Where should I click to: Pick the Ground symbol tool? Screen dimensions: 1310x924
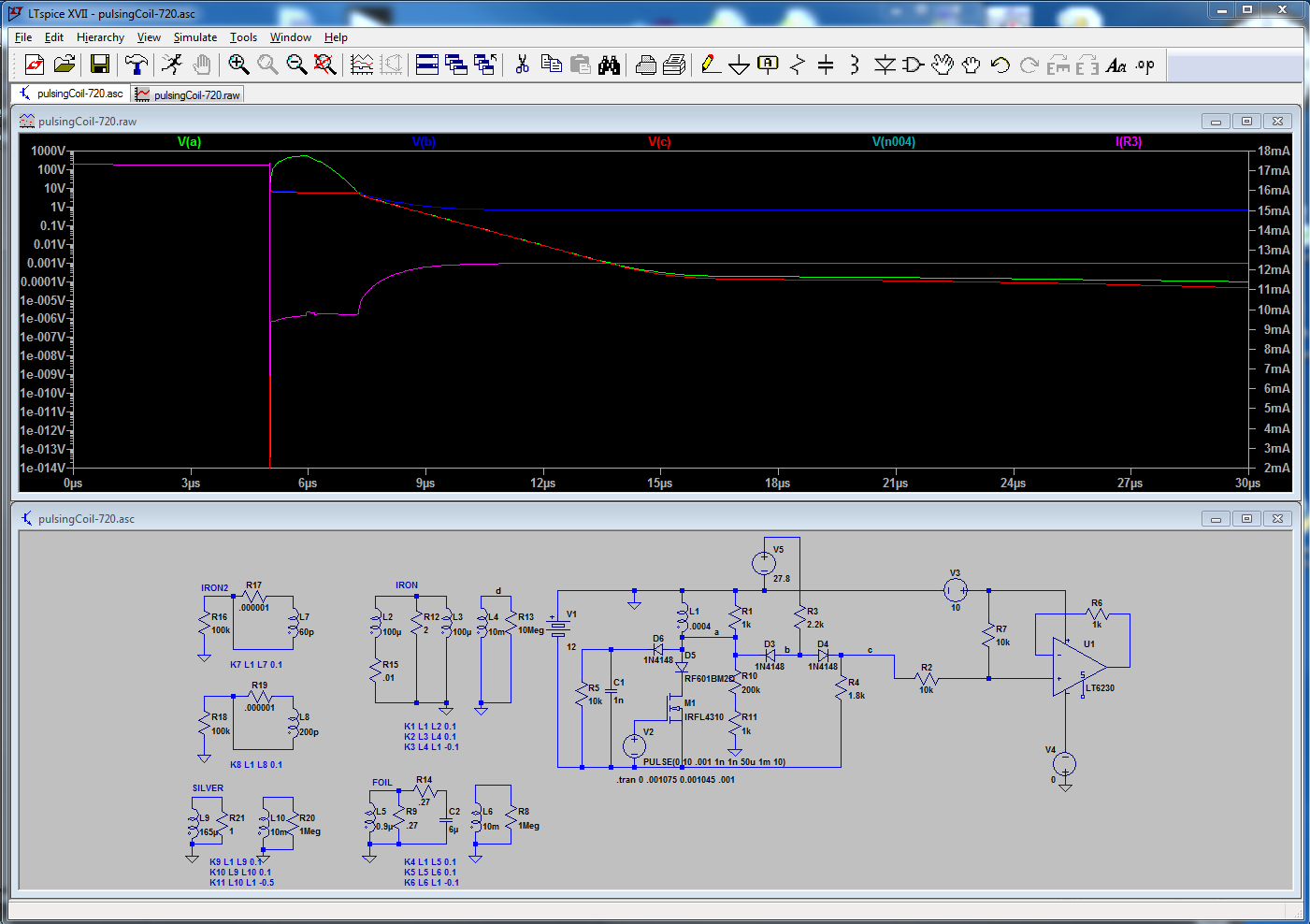click(x=739, y=64)
